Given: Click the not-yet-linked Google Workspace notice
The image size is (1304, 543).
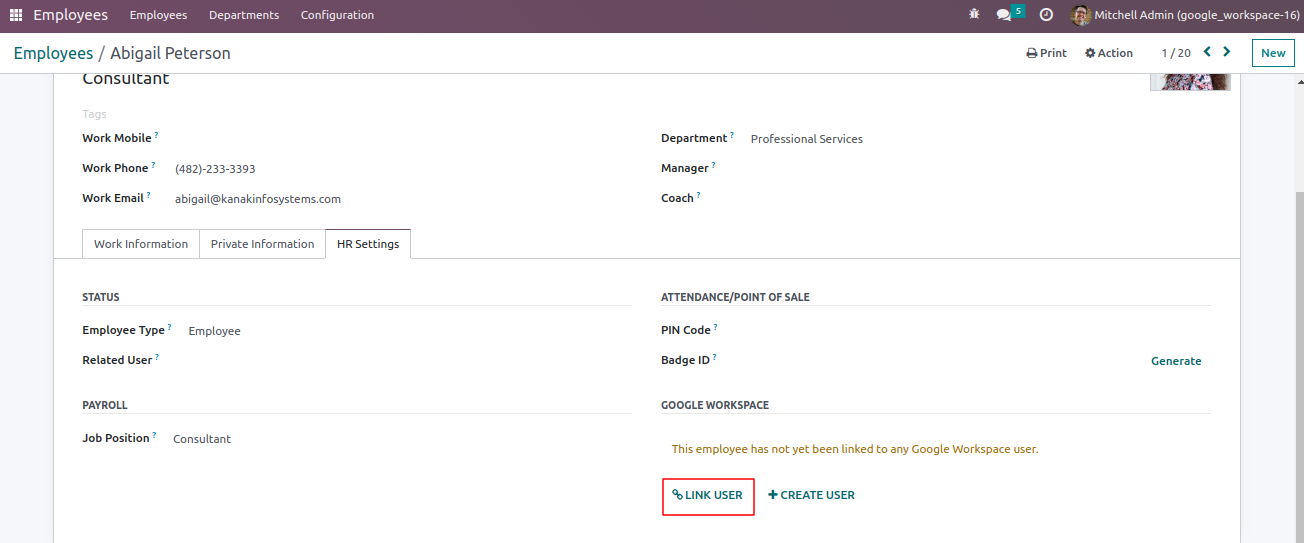Looking at the screenshot, I should pyautogui.click(x=855, y=449).
